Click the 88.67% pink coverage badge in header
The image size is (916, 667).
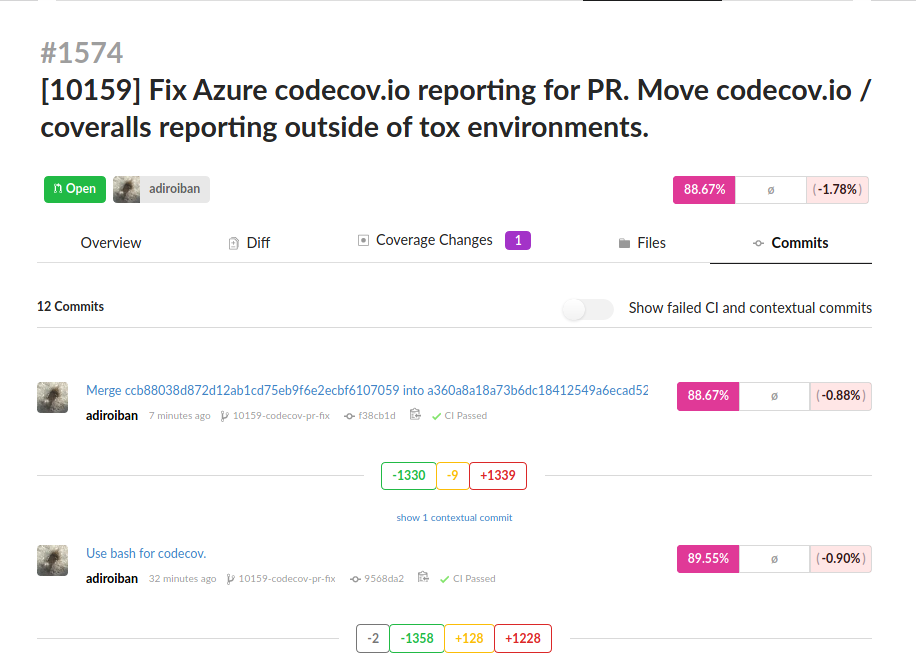tap(704, 190)
